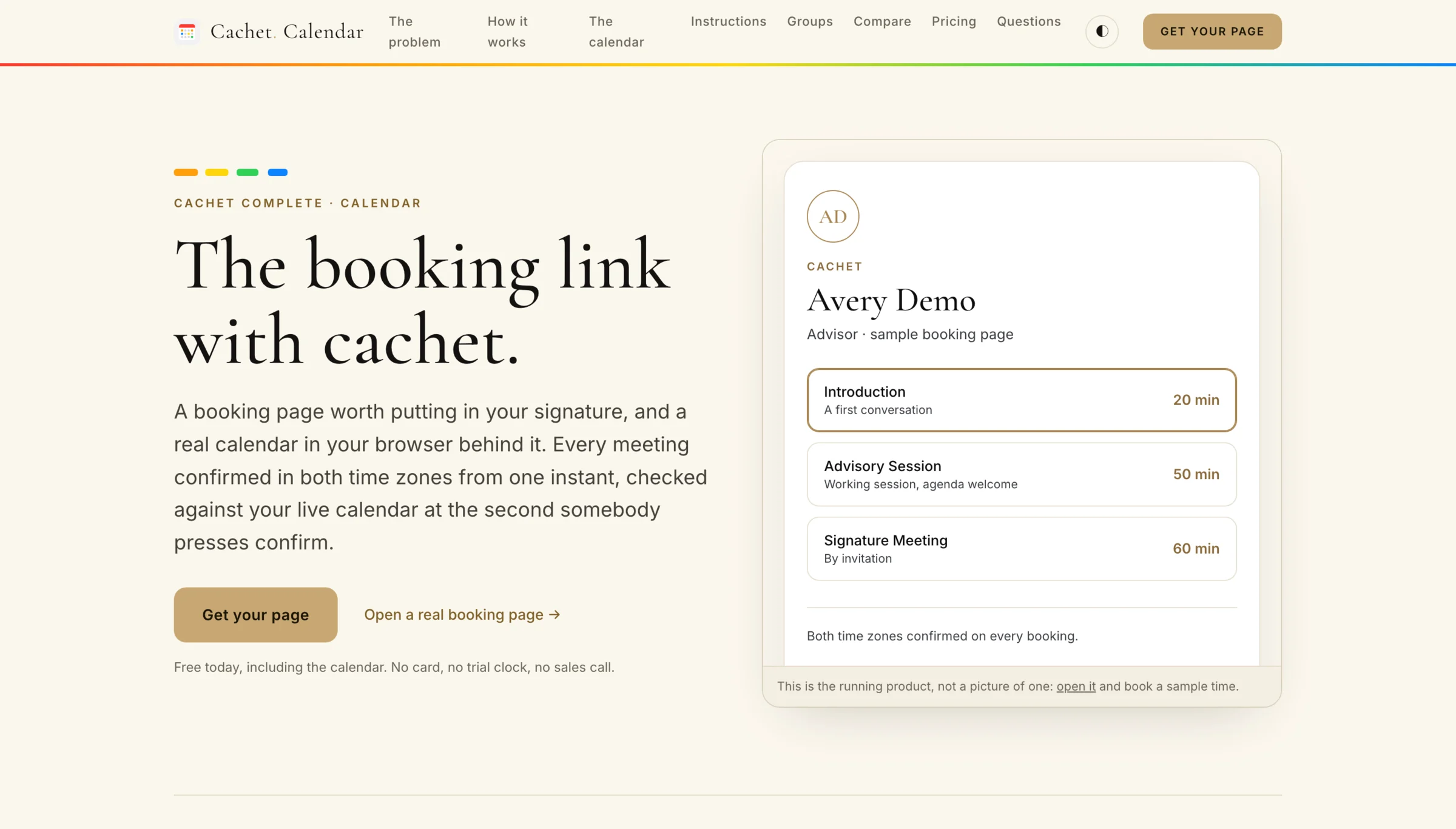Click 'The booking link with cachet.' headline

coord(422,301)
